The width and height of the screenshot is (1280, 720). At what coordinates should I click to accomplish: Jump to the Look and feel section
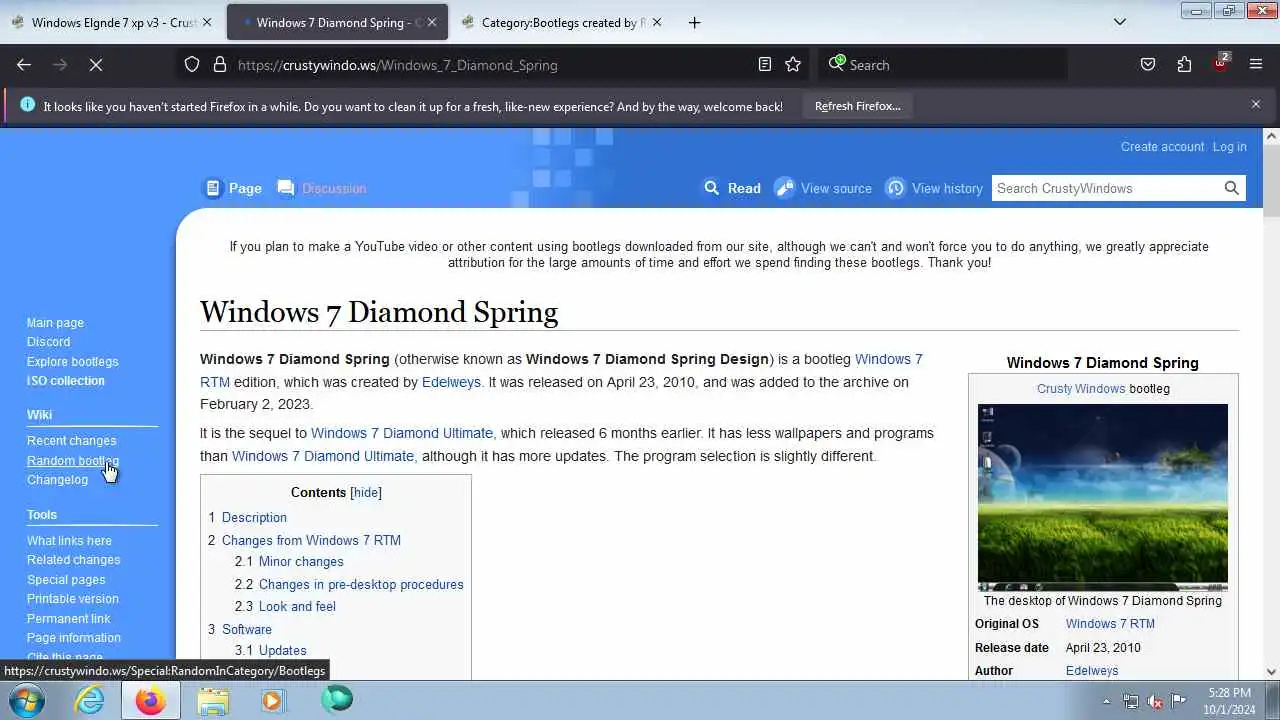pyautogui.click(x=297, y=607)
